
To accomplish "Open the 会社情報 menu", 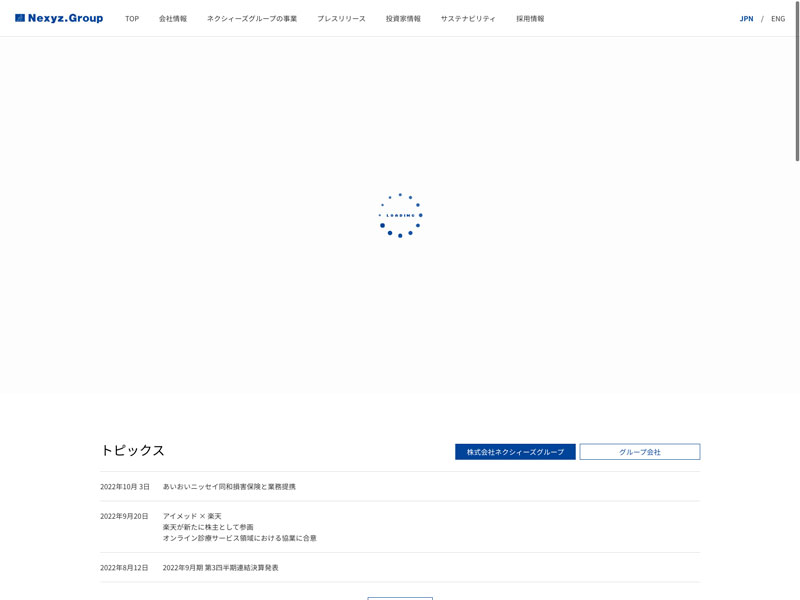I will coord(173,19).
